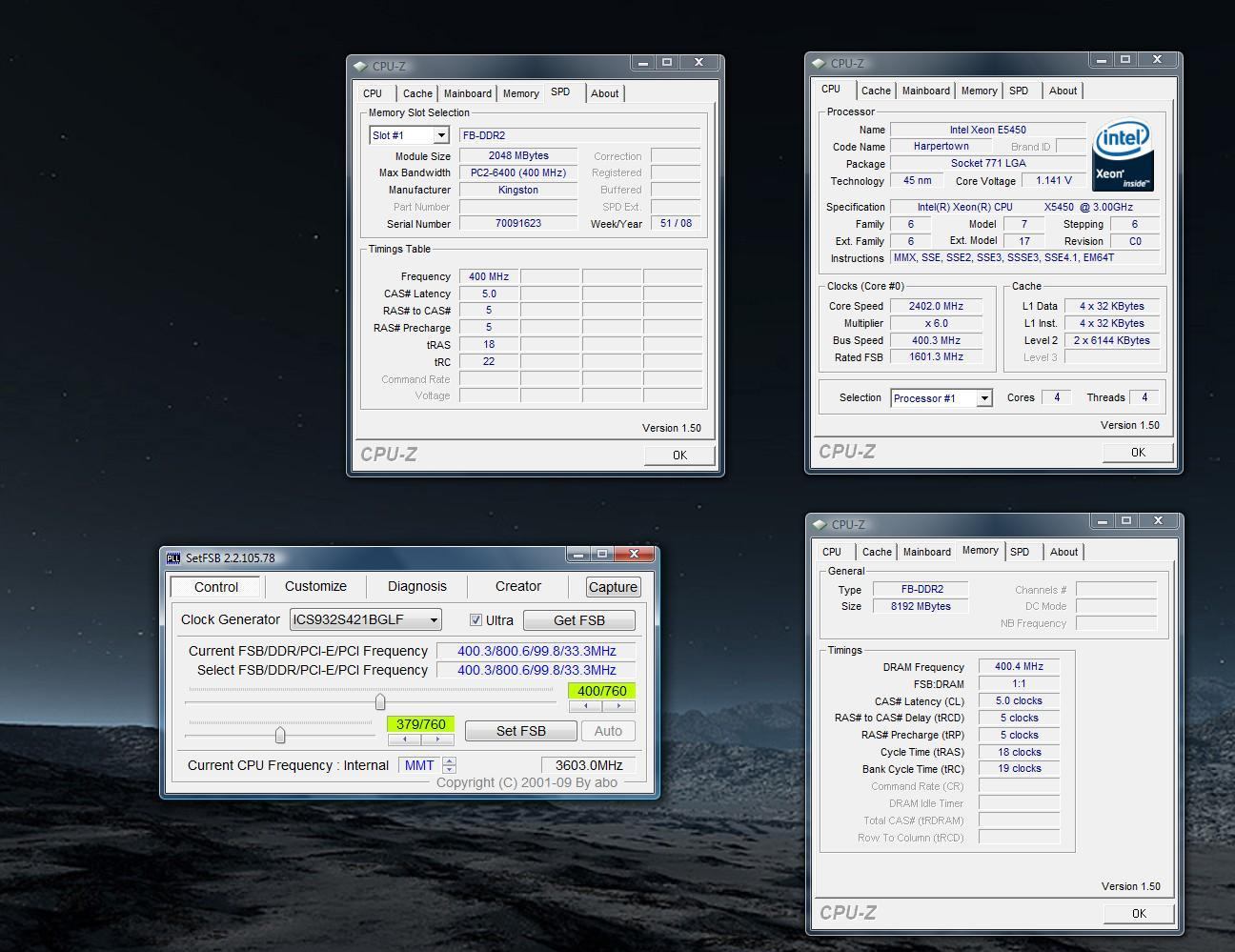Select the Customize tab in SetFSB
This screenshot has width=1235, height=952.
click(315, 587)
